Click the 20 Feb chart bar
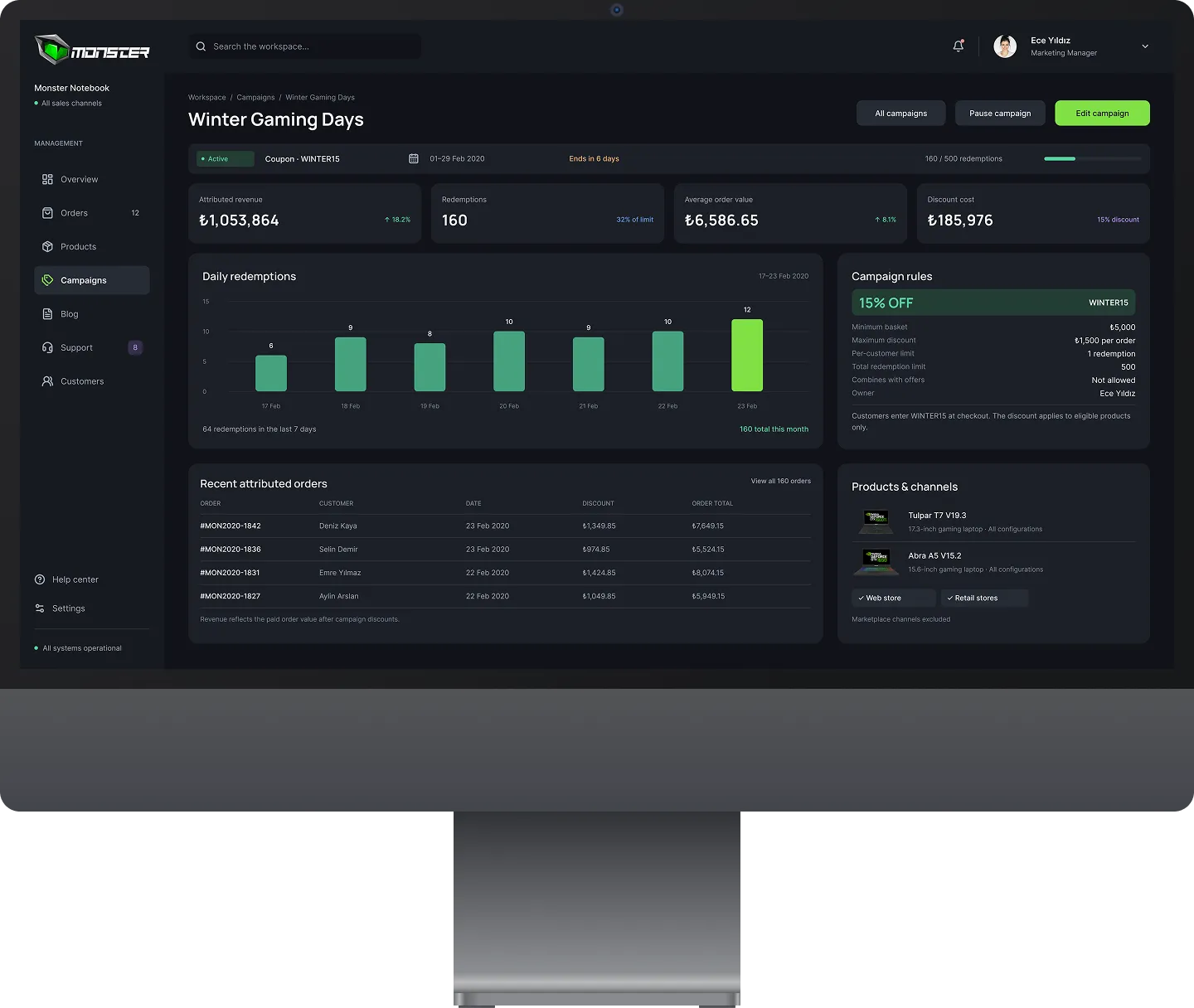 click(509, 361)
